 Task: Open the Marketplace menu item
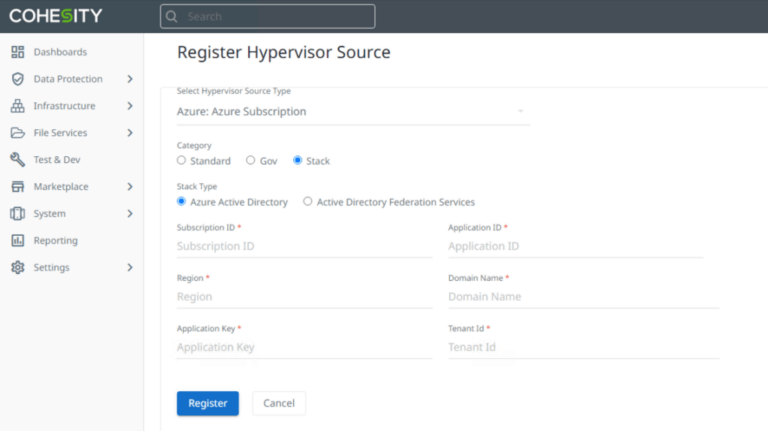60,187
